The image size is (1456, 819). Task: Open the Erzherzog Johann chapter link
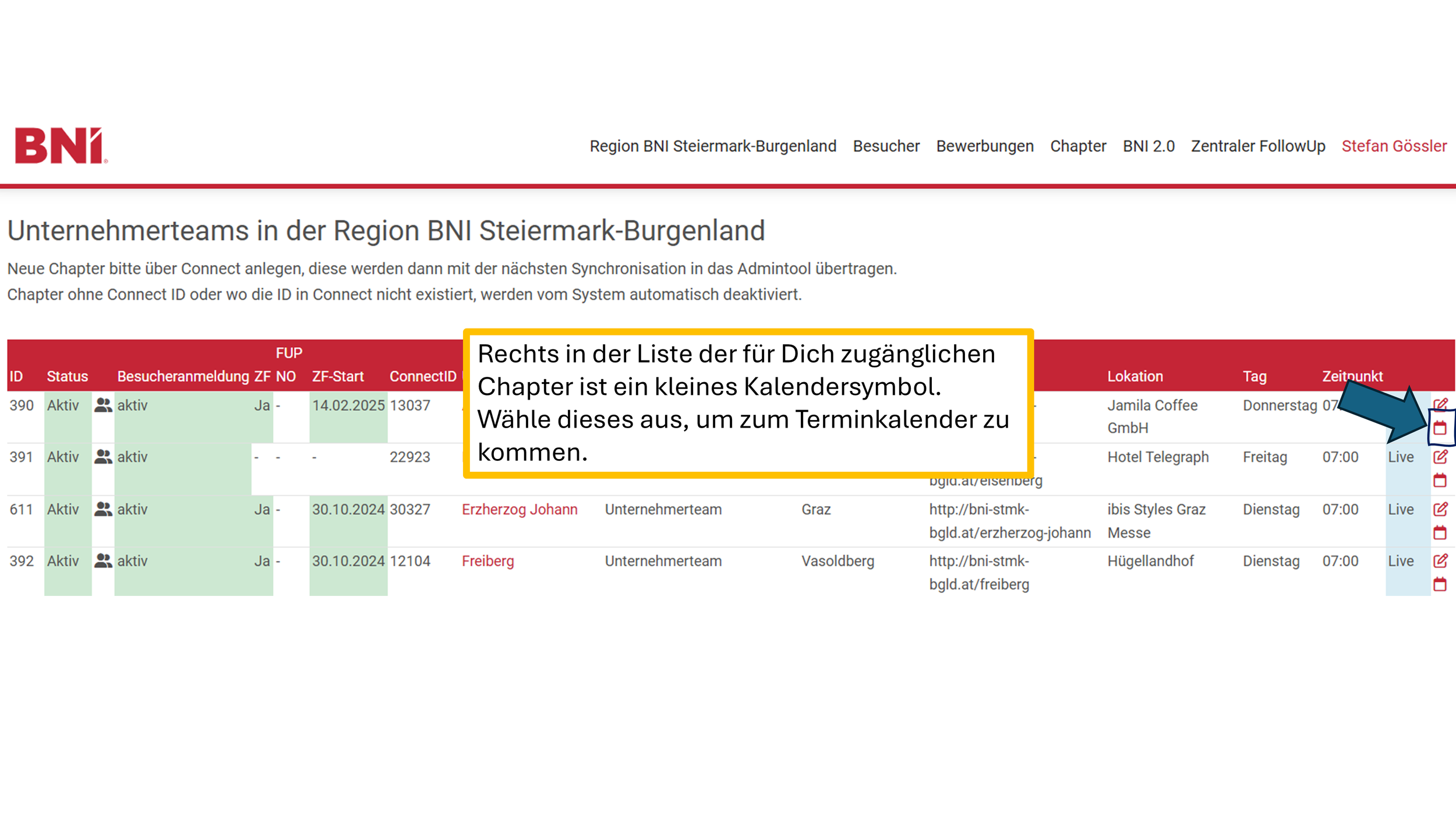(x=519, y=510)
